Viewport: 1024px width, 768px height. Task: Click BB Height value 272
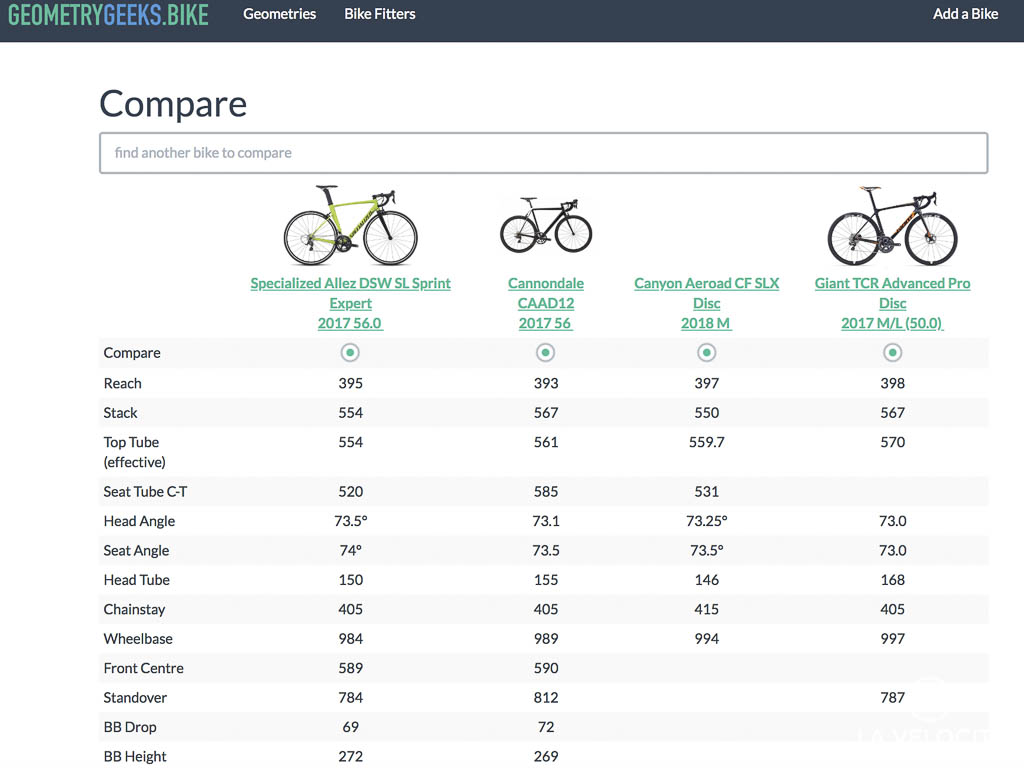[351, 756]
